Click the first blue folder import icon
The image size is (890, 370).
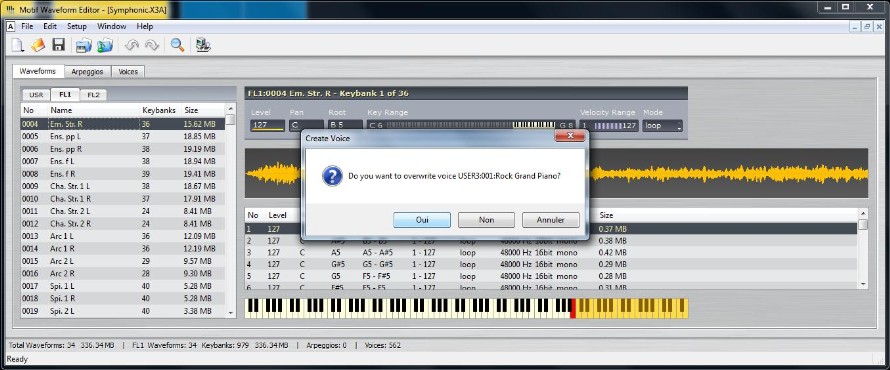(x=84, y=45)
